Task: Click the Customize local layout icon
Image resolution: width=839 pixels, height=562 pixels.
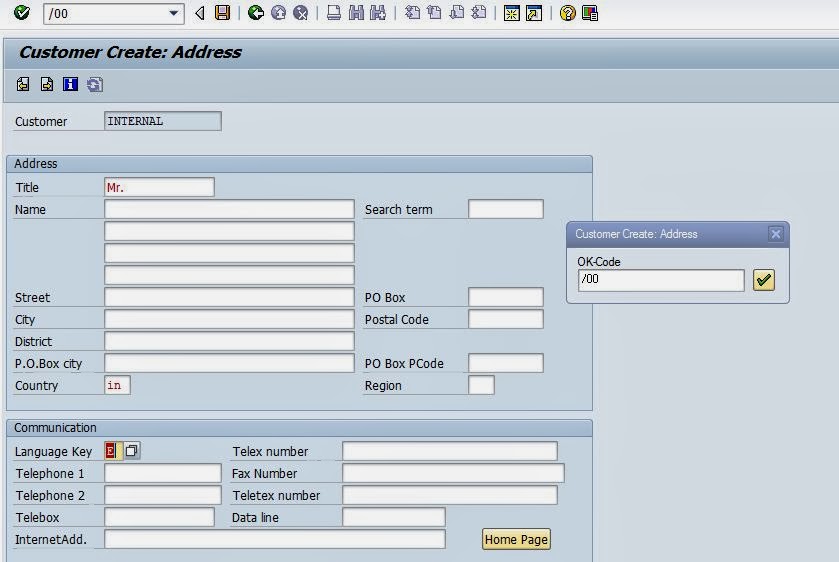Action: (590, 13)
